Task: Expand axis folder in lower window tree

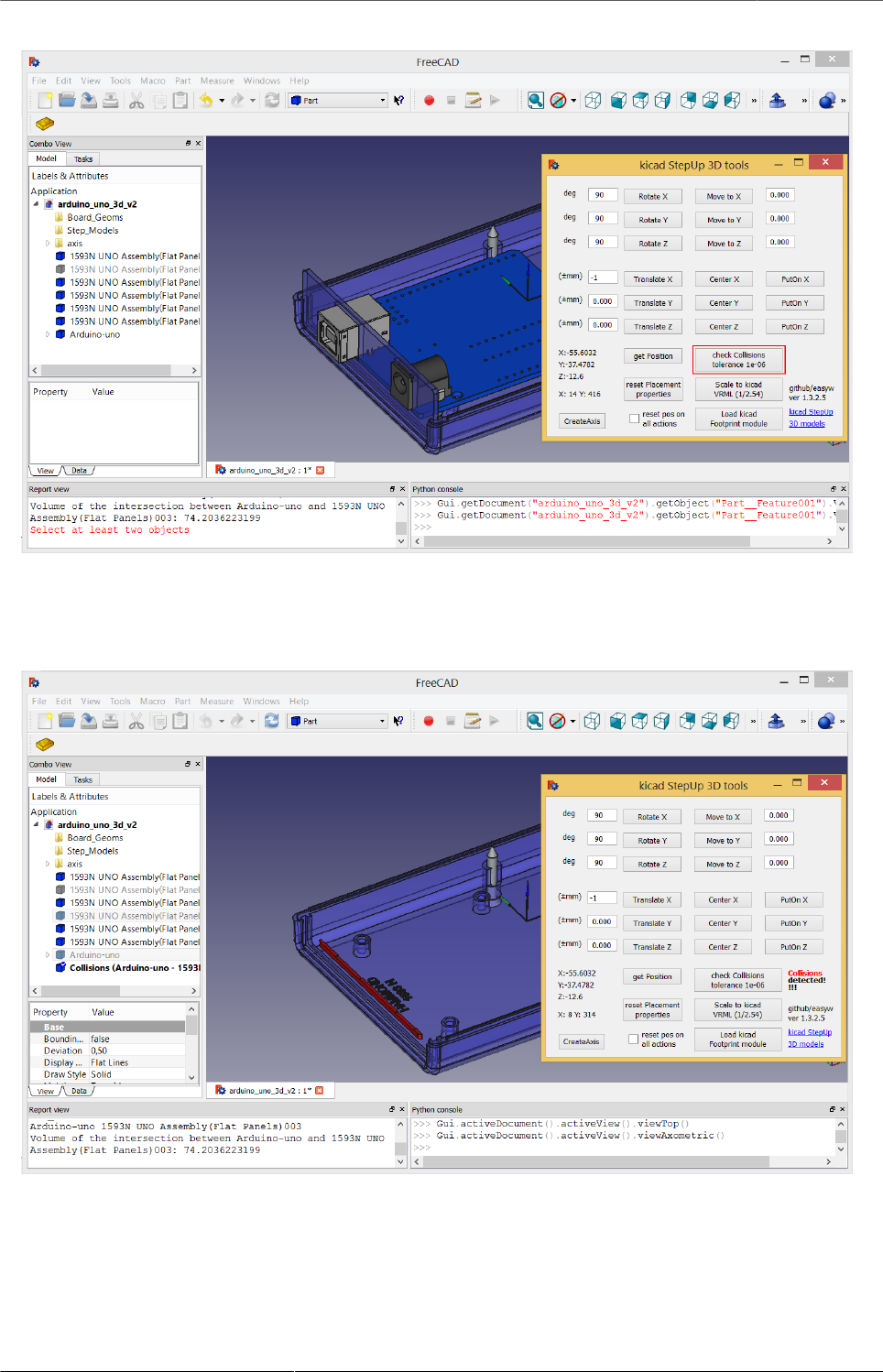Action: click(x=48, y=864)
